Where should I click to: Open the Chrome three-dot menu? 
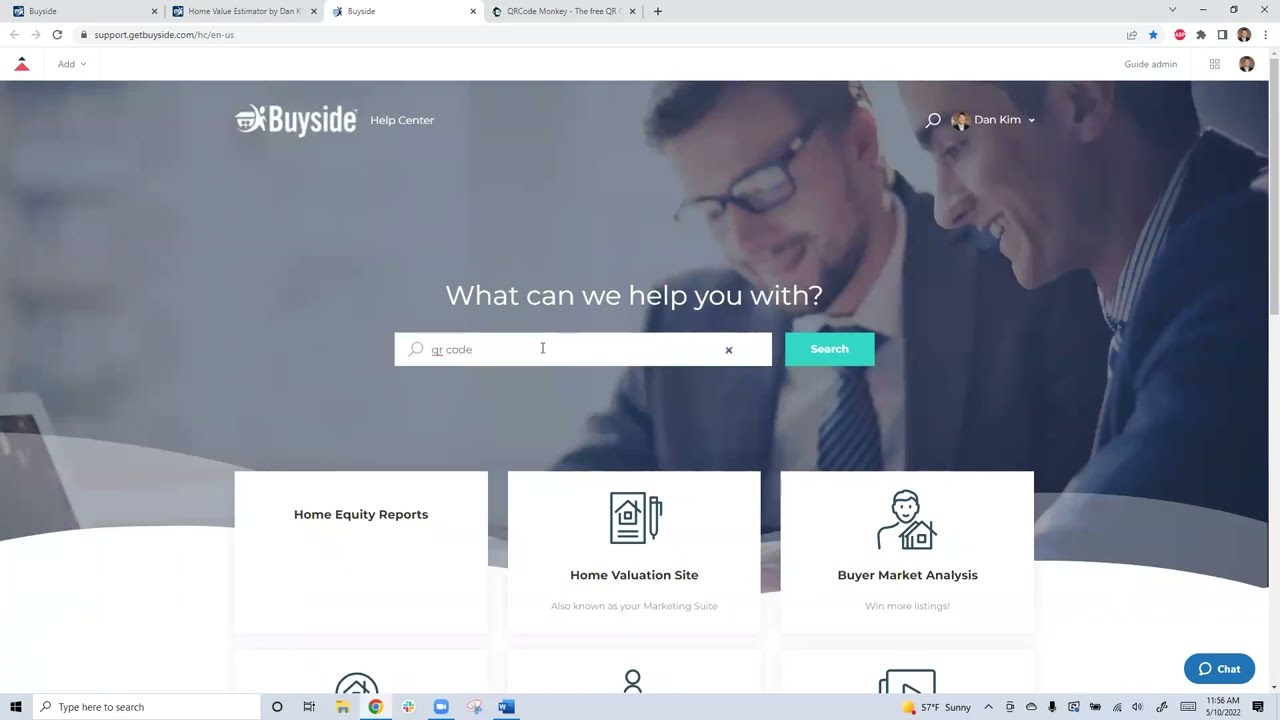coord(1265,35)
